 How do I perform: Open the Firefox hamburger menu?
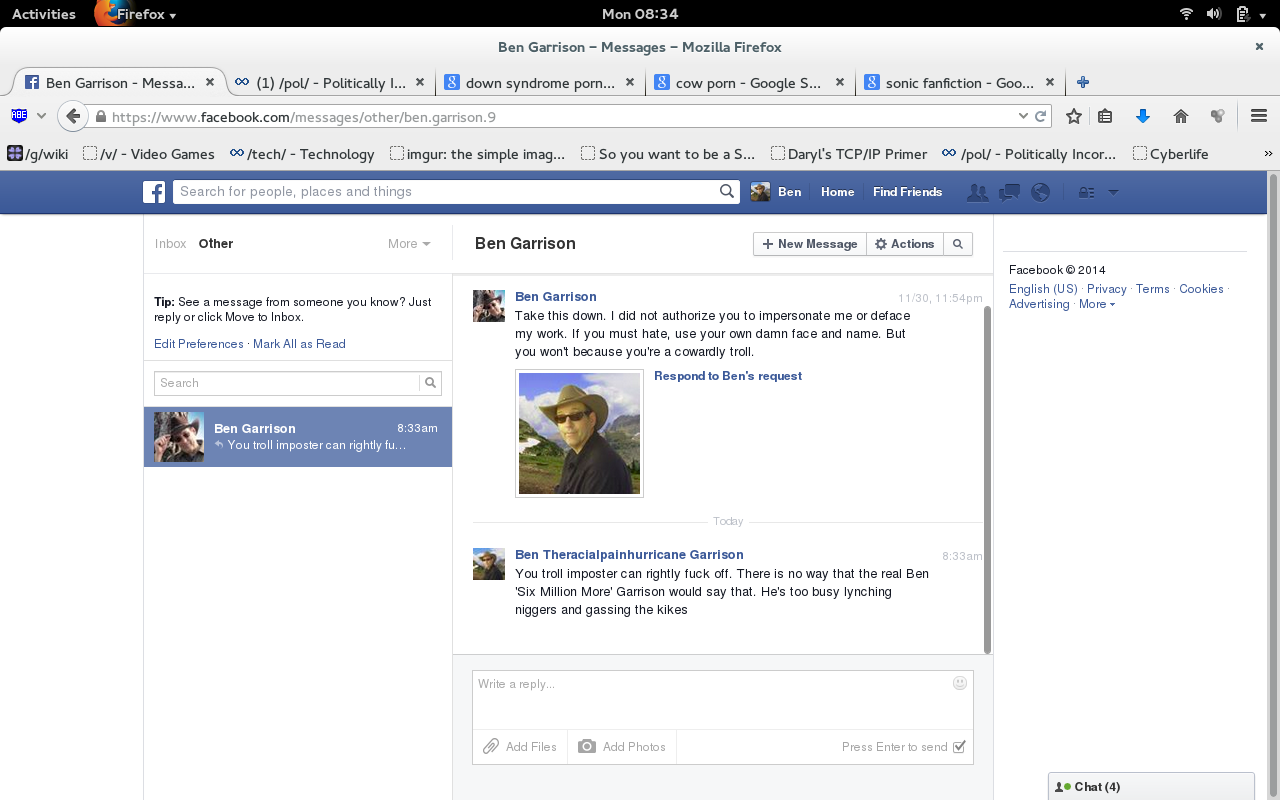(x=1258, y=117)
